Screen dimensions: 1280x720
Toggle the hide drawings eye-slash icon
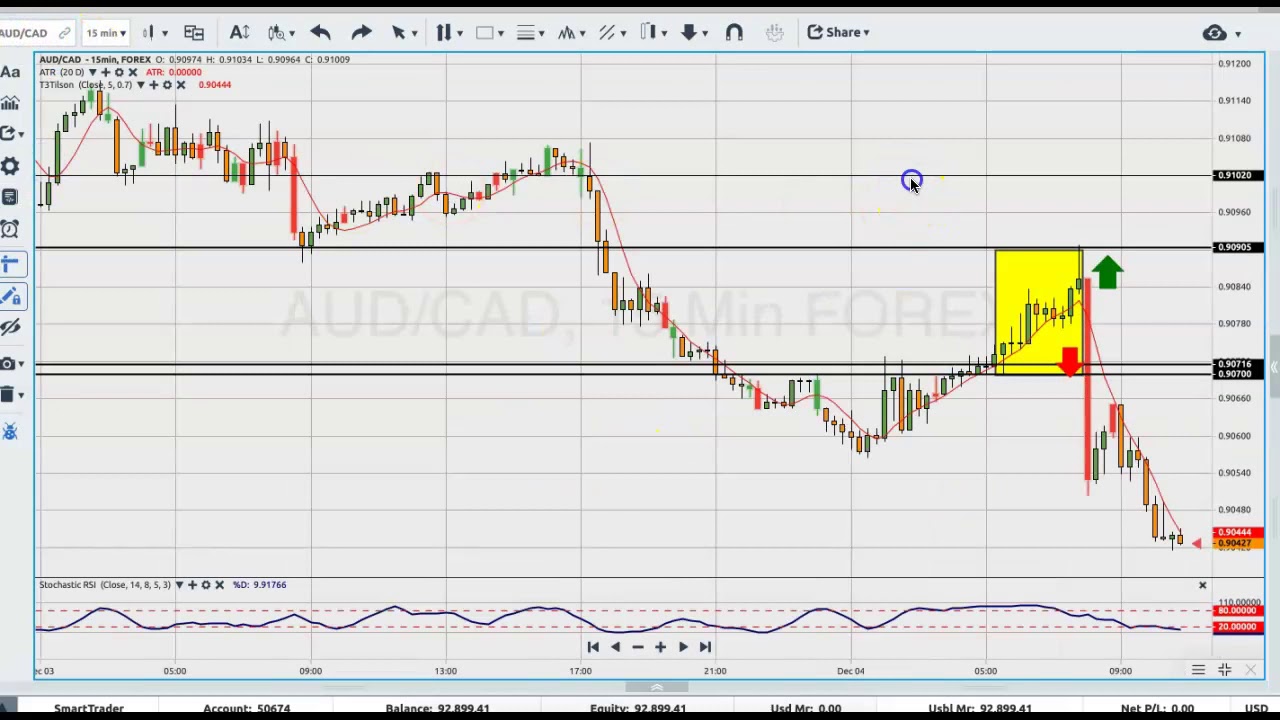pyautogui.click(x=10, y=328)
